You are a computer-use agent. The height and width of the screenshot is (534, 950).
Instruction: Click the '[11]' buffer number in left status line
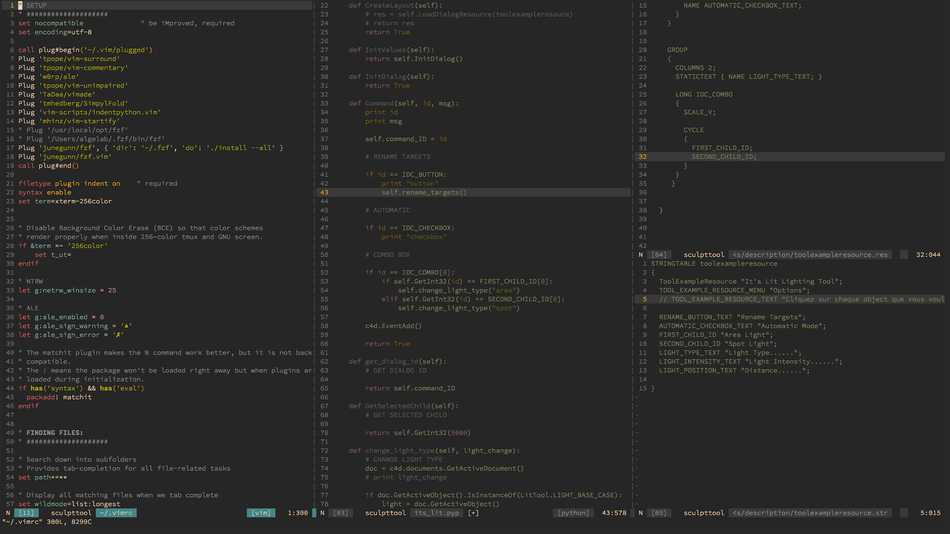point(26,513)
